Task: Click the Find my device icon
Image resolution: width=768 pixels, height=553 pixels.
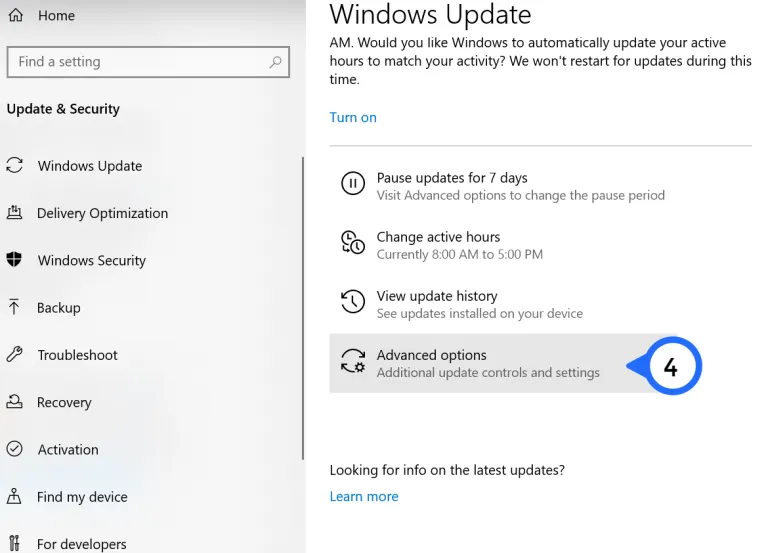Action: (x=14, y=496)
